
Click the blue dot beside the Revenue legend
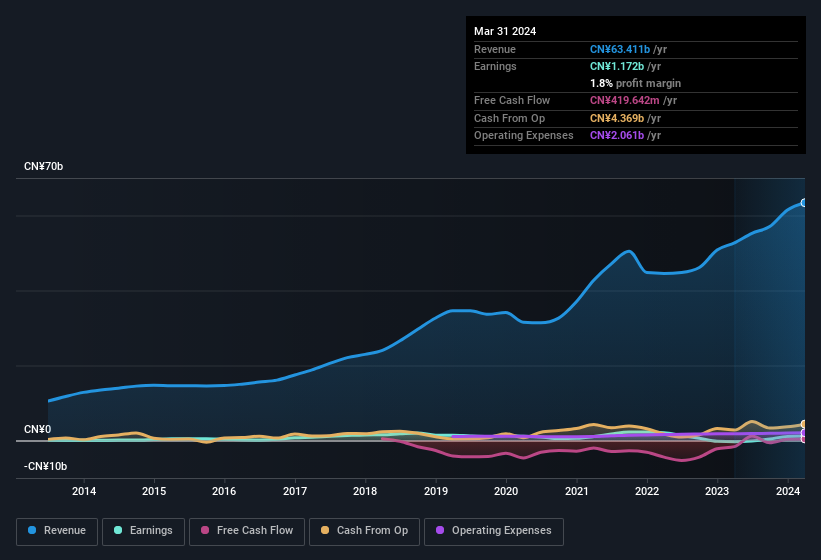point(33,531)
